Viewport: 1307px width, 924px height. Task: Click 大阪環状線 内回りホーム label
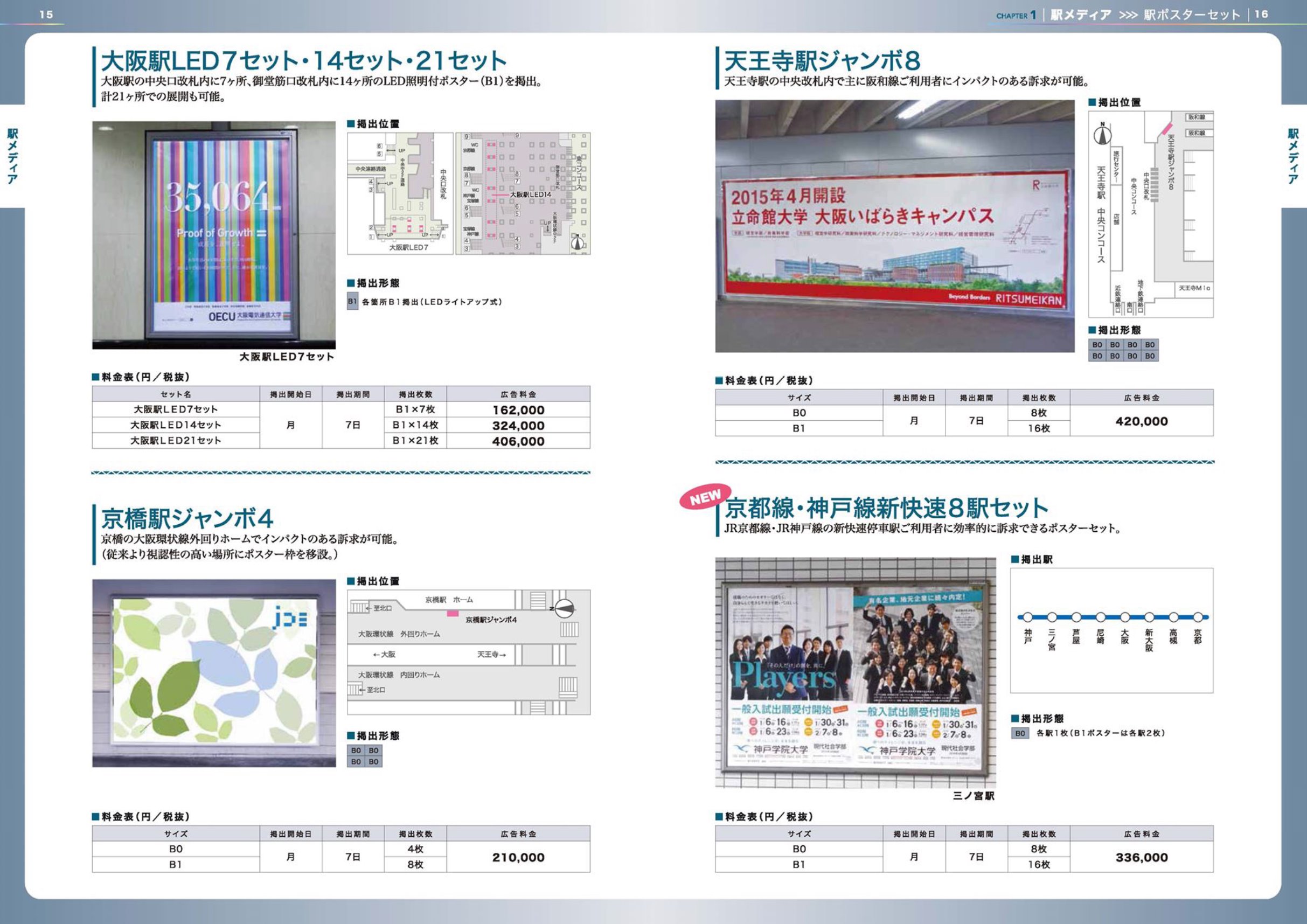pos(399,675)
